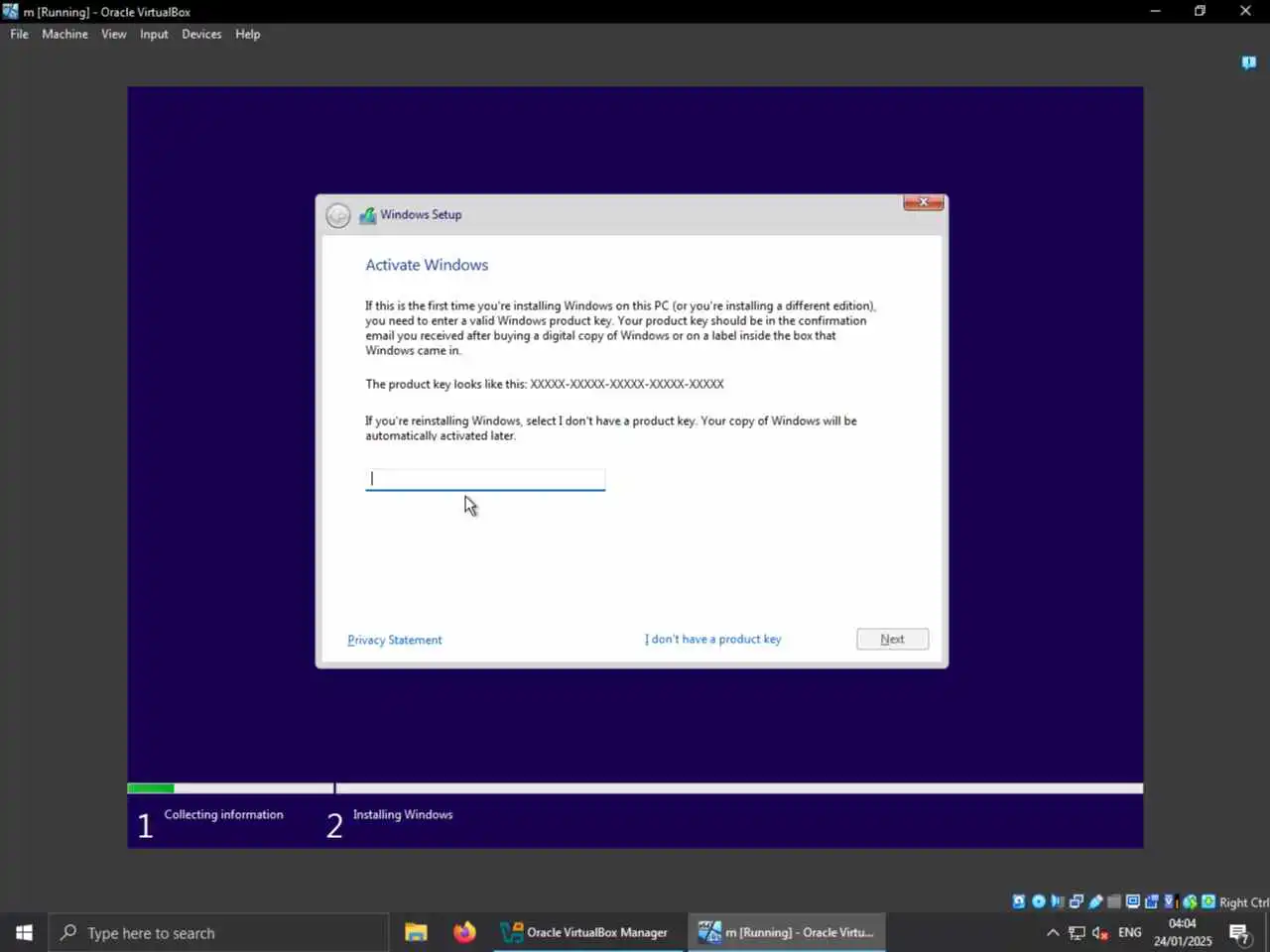The width and height of the screenshot is (1270, 952).
Task: Click I don't have a product key
Action: pos(713,640)
